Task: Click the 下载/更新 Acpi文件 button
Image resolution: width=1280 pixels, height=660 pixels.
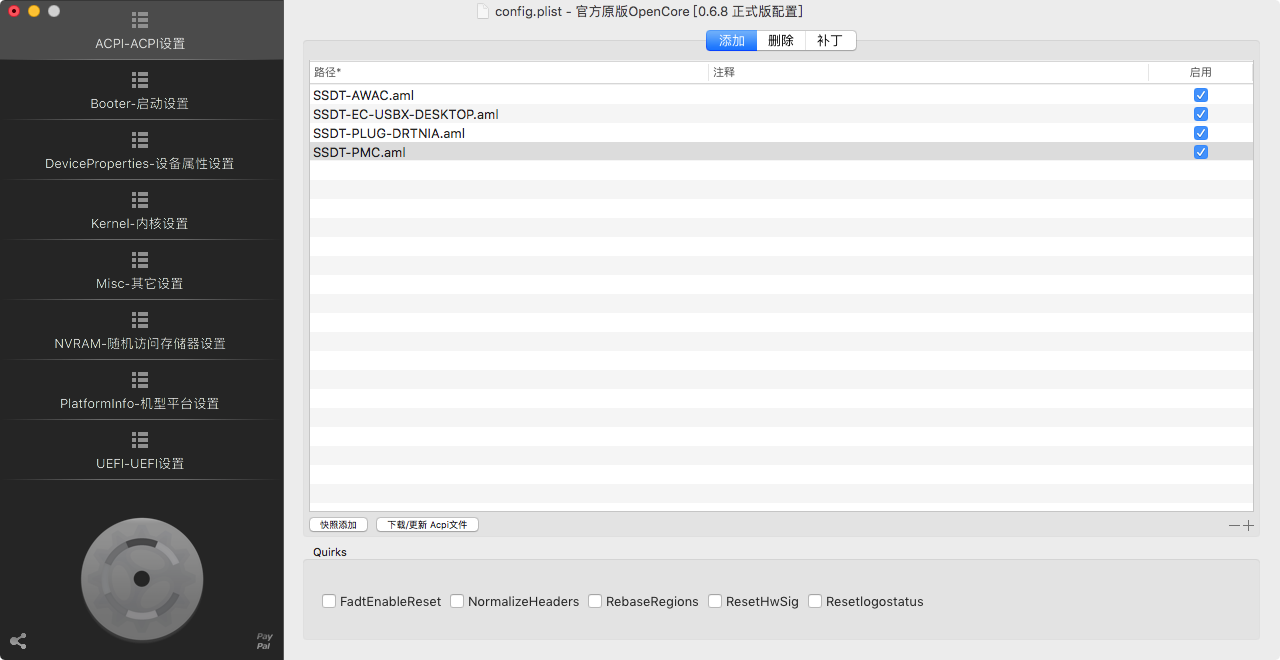Action: click(x=427, y=525)
